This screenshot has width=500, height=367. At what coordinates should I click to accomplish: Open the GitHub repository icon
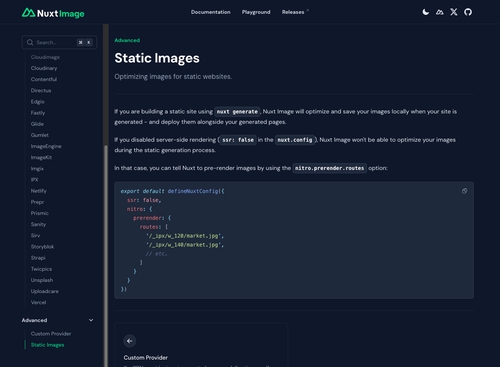pyautogui.click(x=468, y=12)
